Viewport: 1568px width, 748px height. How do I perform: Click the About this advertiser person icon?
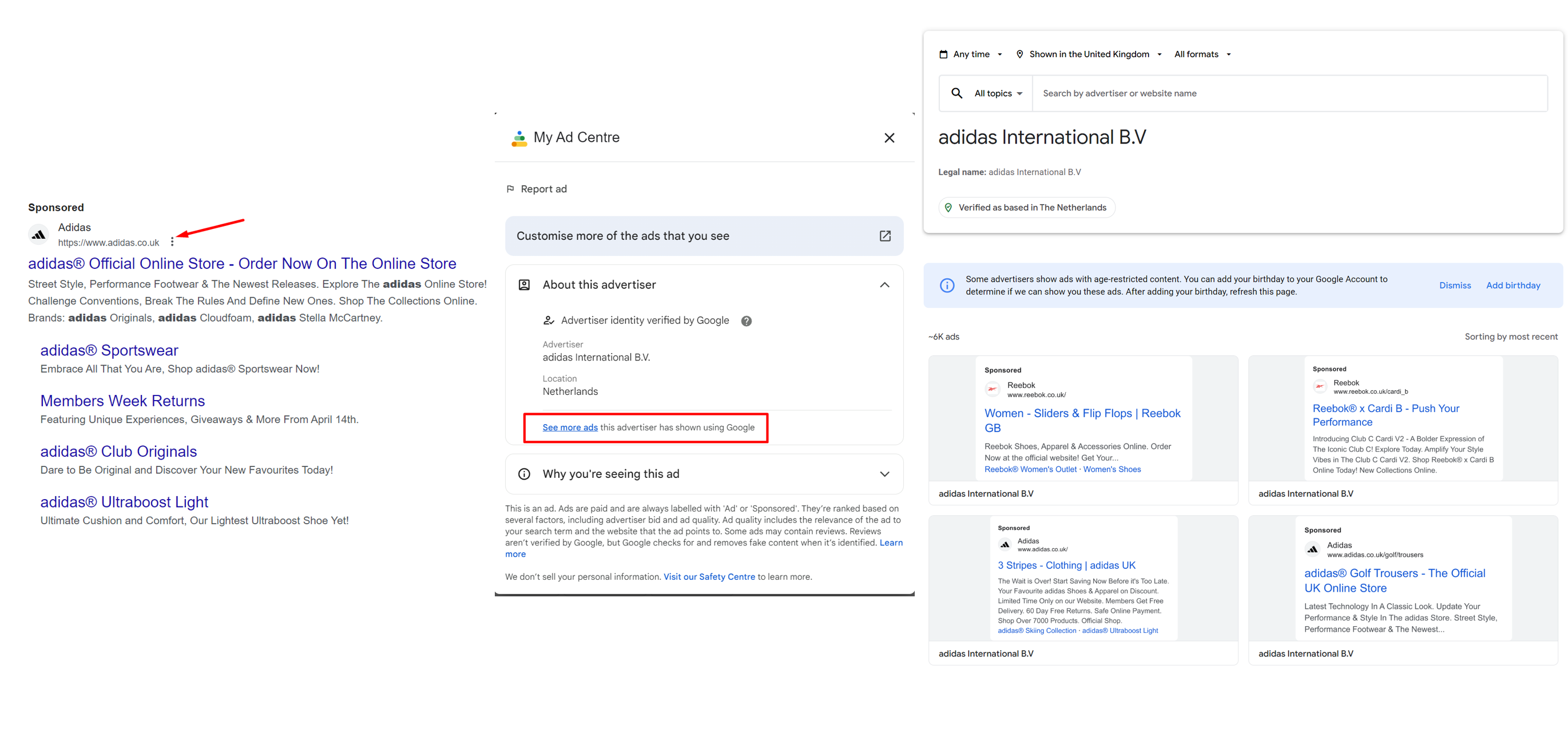tap(524, 284)
